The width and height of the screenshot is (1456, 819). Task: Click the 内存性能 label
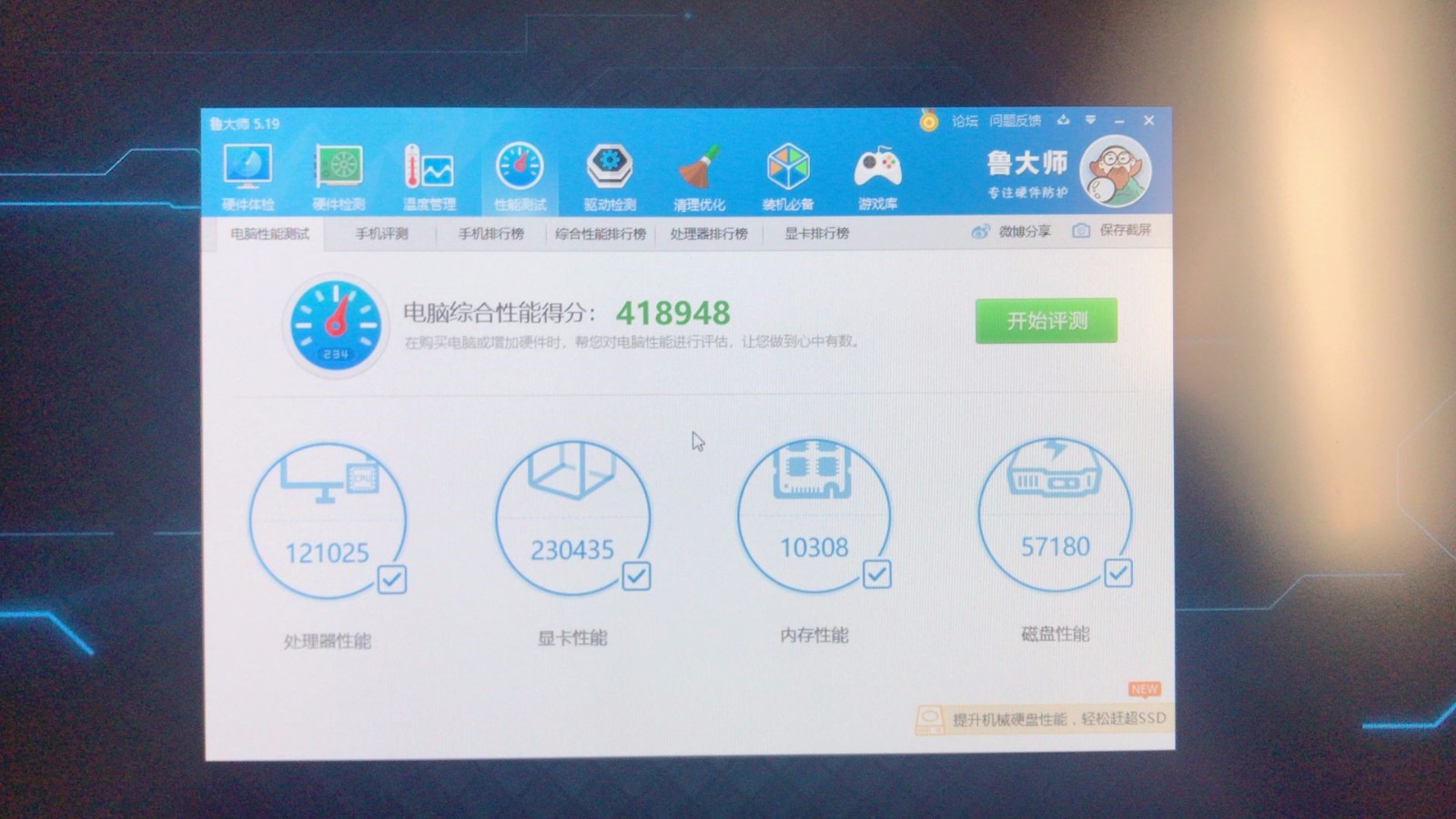[x=814, y=635]
